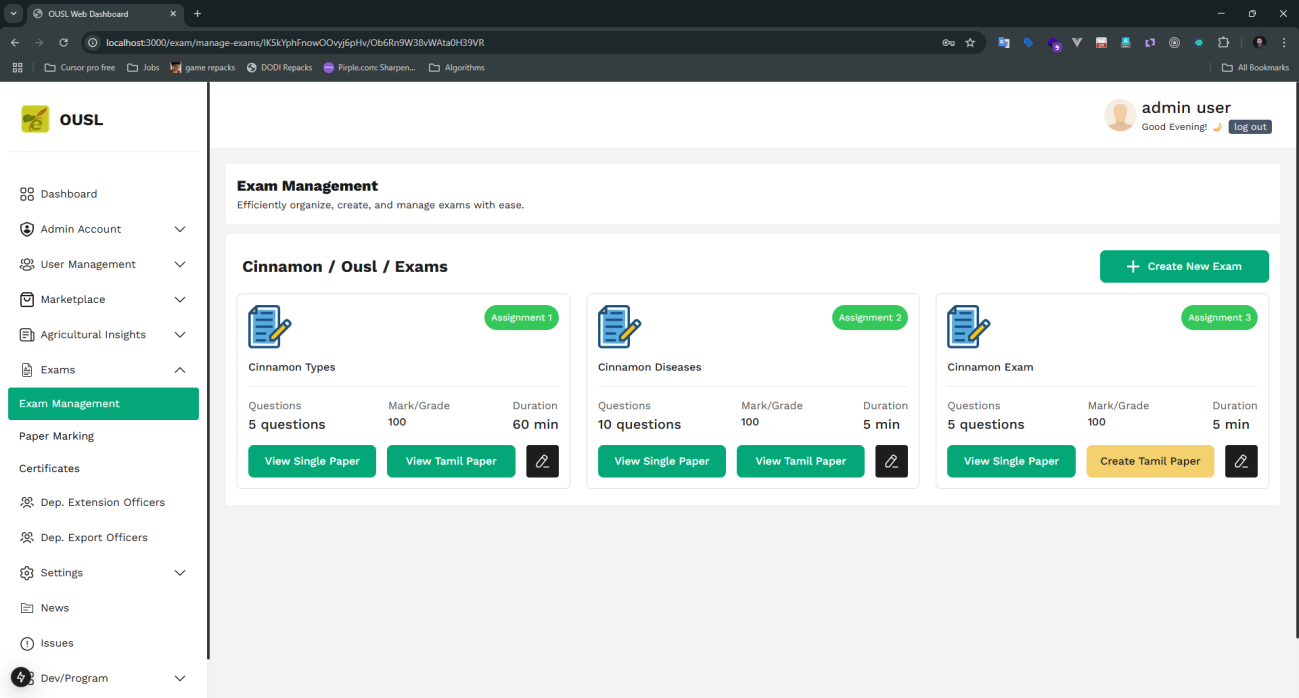Screen dimensions: 1299x698
Task: Reload the page using the refresh icon
Action: [x=64, y=43]
